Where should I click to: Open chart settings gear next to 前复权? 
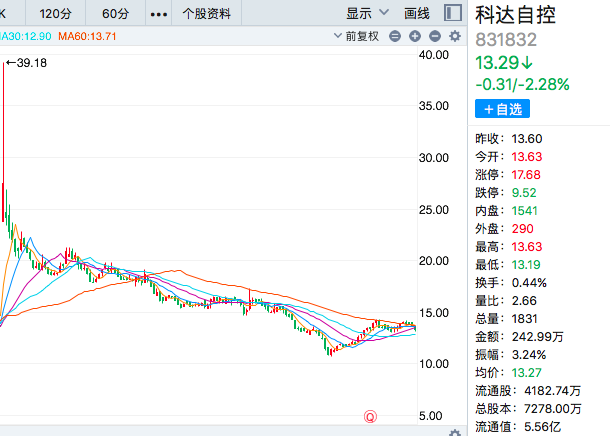coord(455,36)
